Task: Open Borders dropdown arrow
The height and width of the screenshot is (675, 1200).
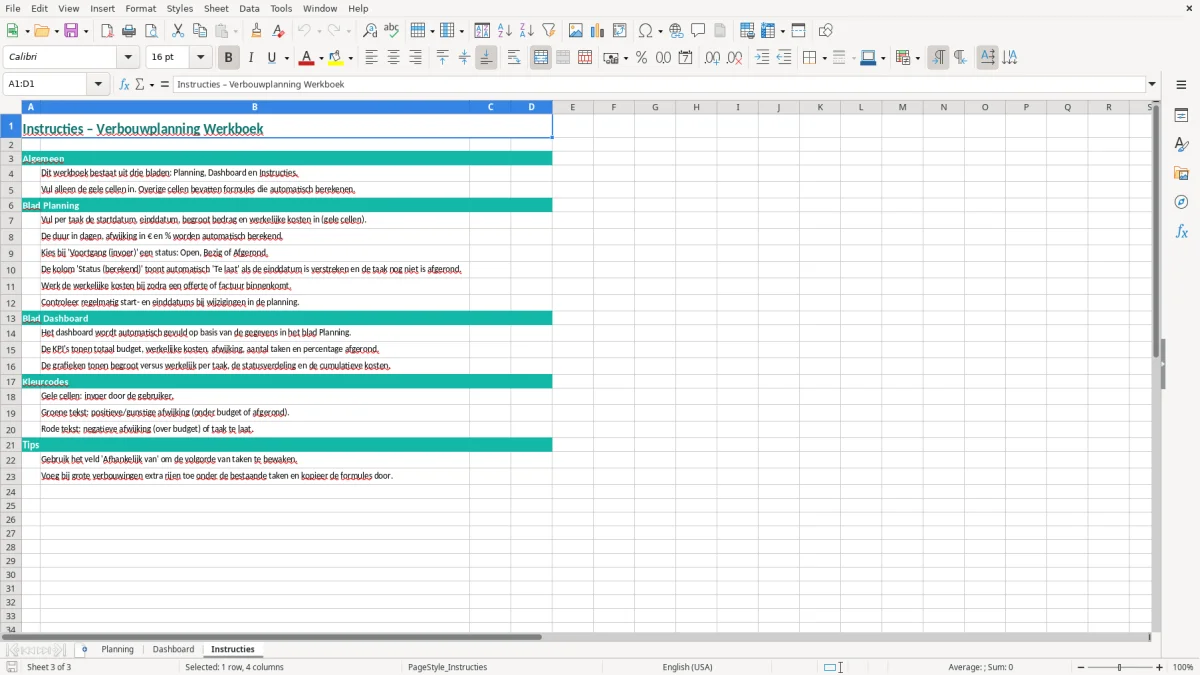Action: [823, 58]
